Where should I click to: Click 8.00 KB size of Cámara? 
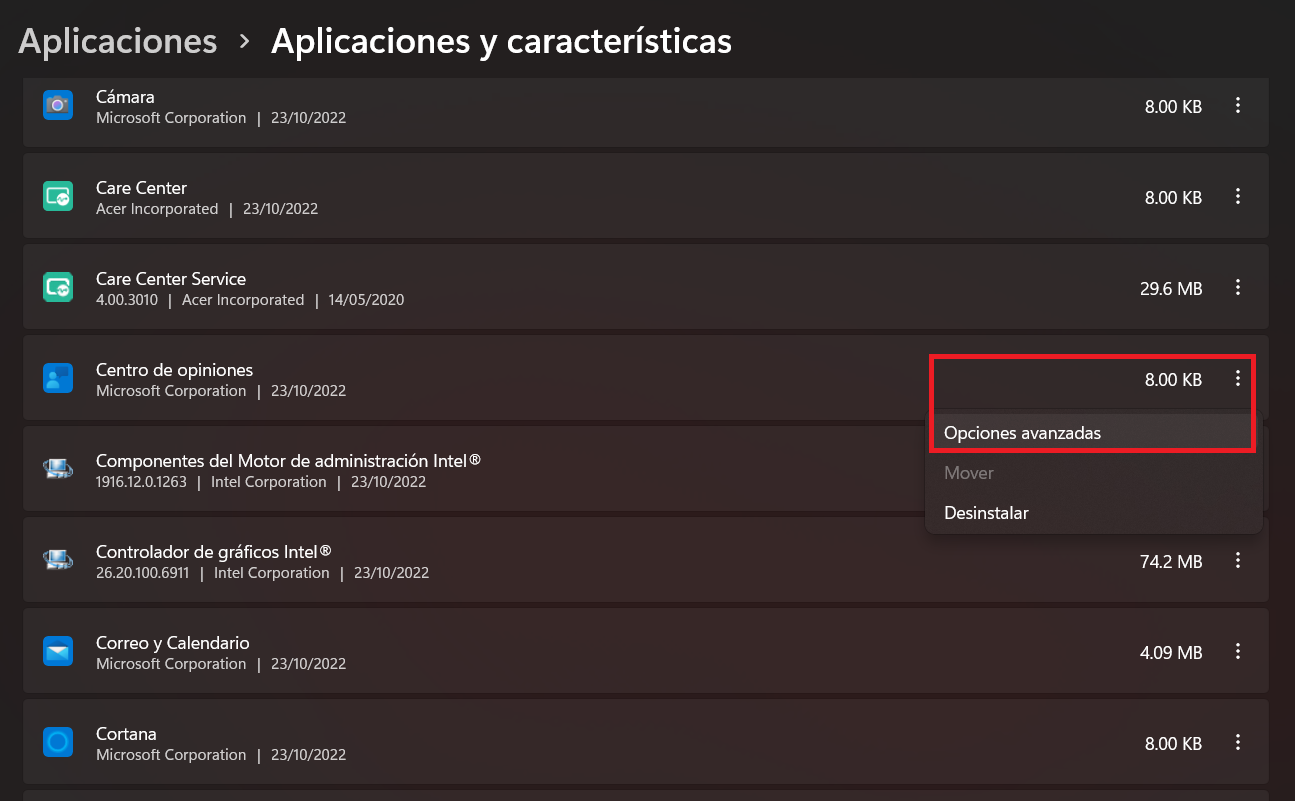pyautogui.click(x=1173, y=107)
